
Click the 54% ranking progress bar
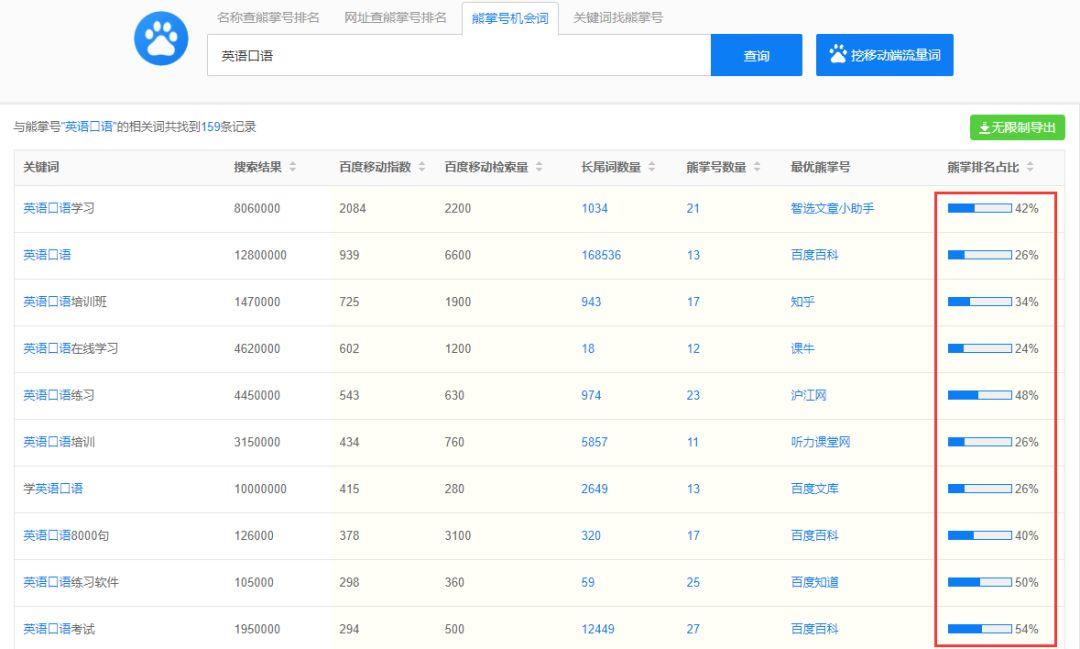(x=980, y=629)
